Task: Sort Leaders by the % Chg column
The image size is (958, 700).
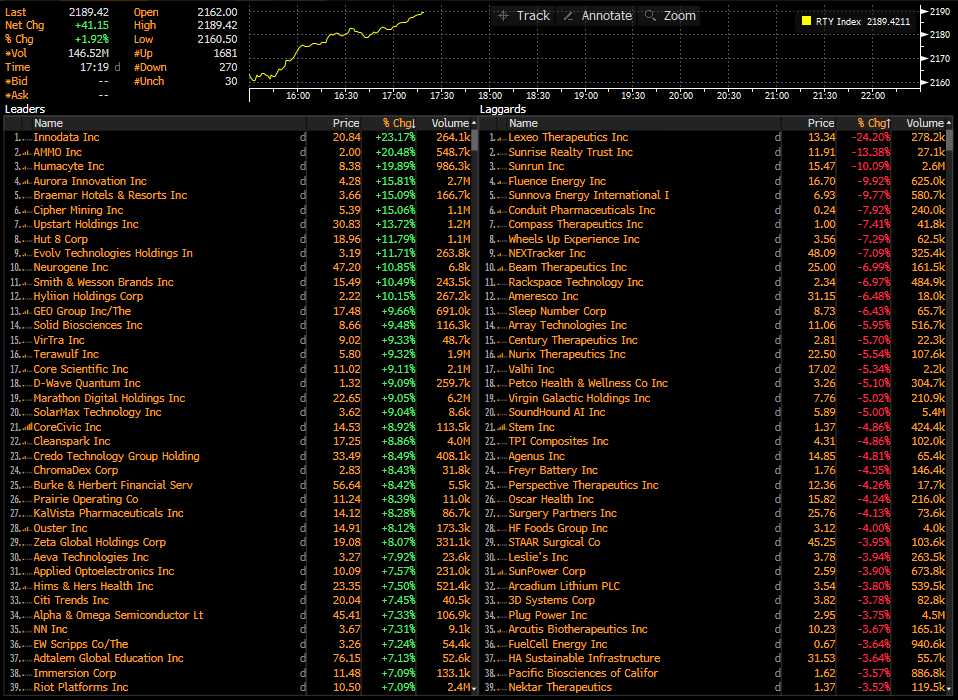Action: click(398, 123)
